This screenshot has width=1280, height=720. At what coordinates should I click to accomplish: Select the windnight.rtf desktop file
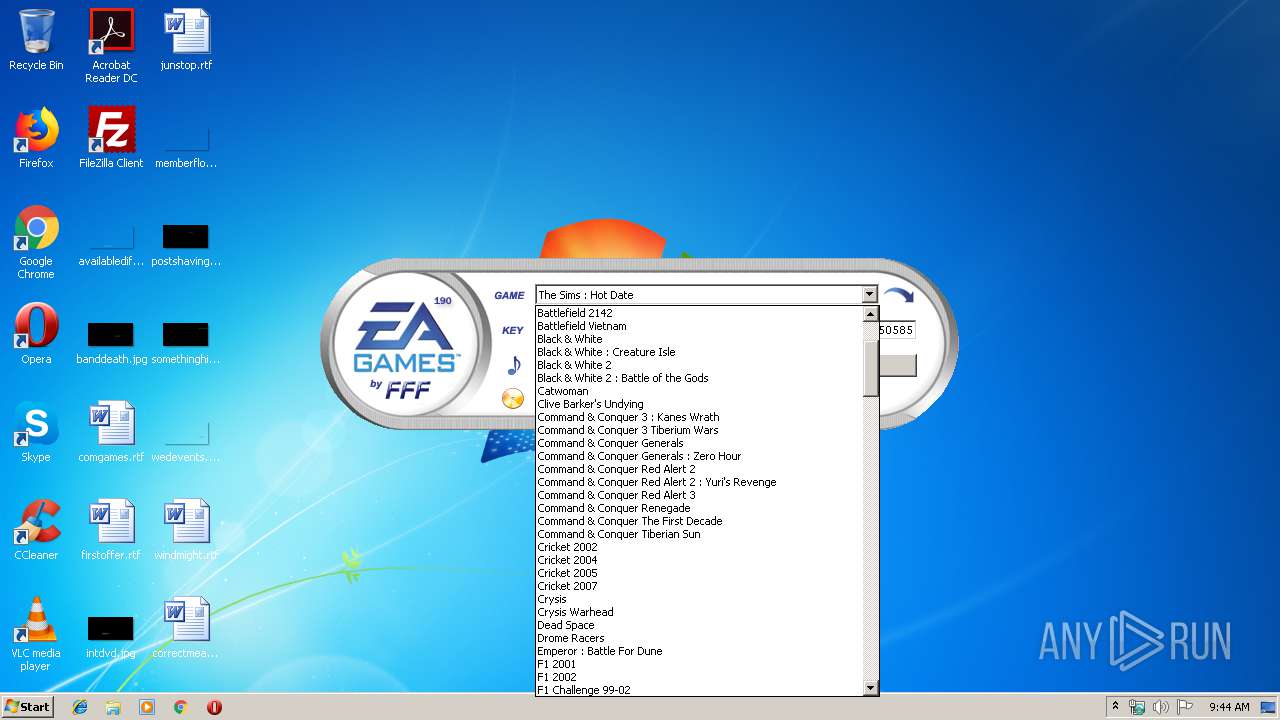186,530
